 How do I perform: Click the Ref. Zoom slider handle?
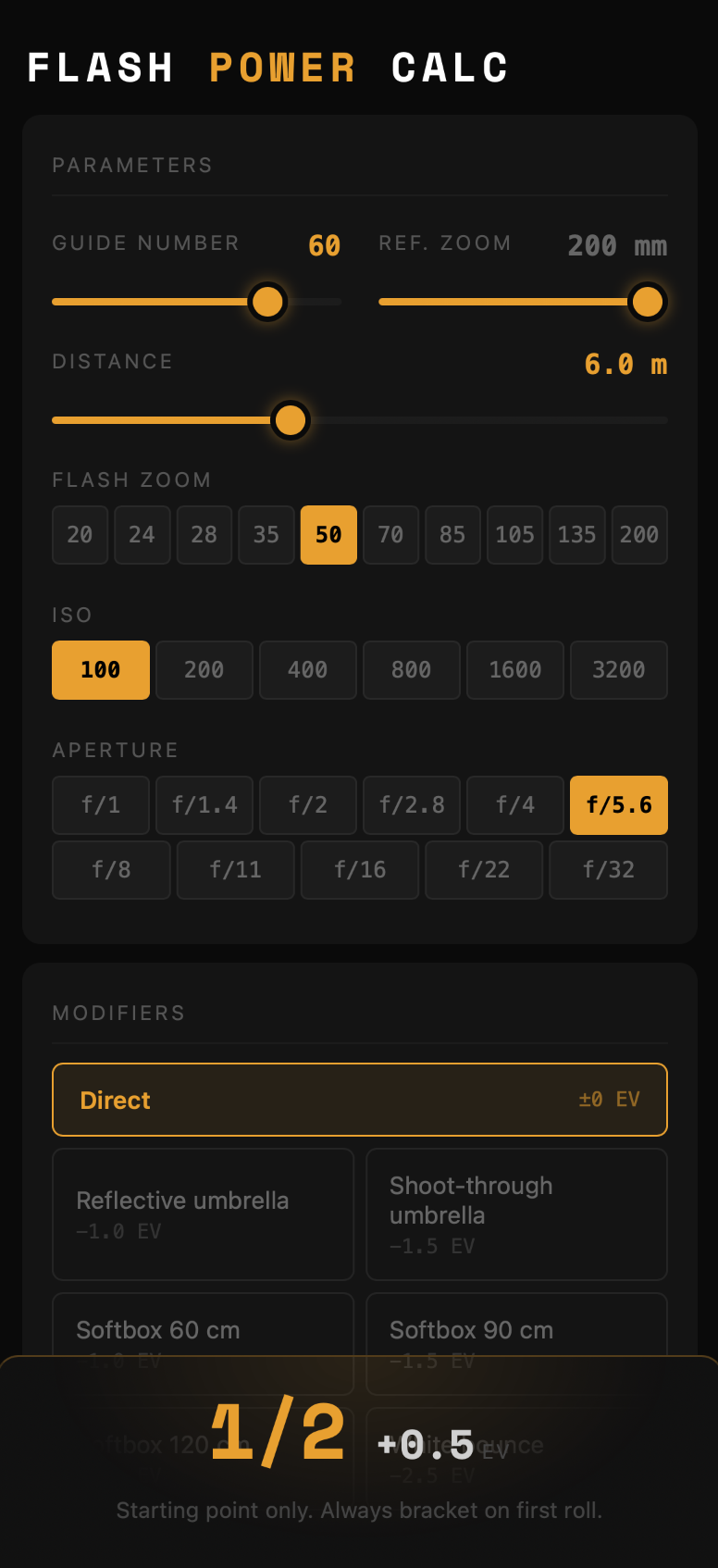coord(647,302)
